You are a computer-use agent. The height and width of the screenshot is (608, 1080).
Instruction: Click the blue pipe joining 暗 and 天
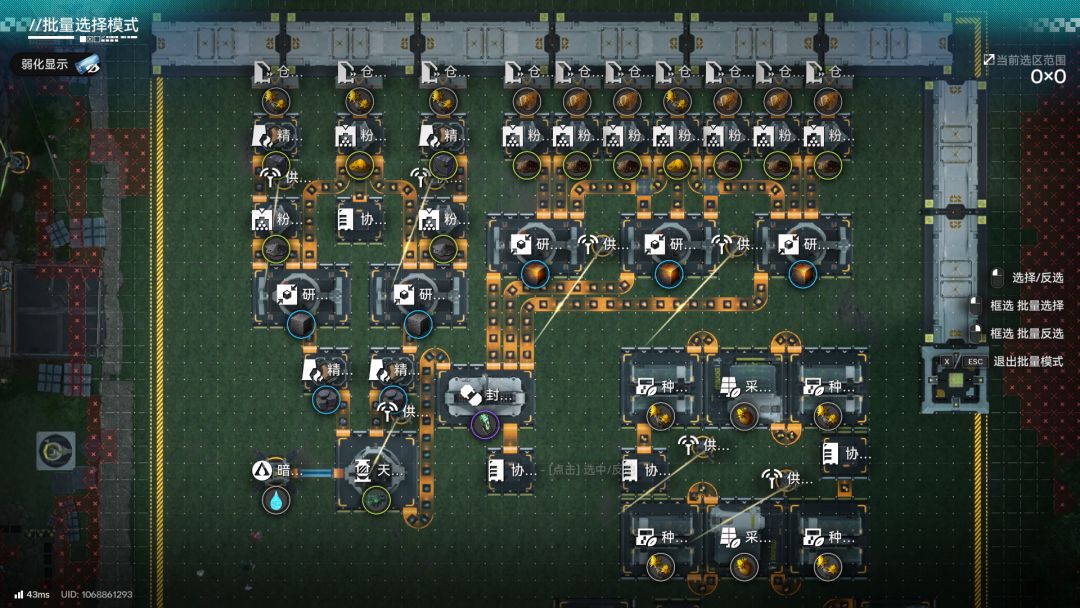pyautogui.click(x=316, y=473)
